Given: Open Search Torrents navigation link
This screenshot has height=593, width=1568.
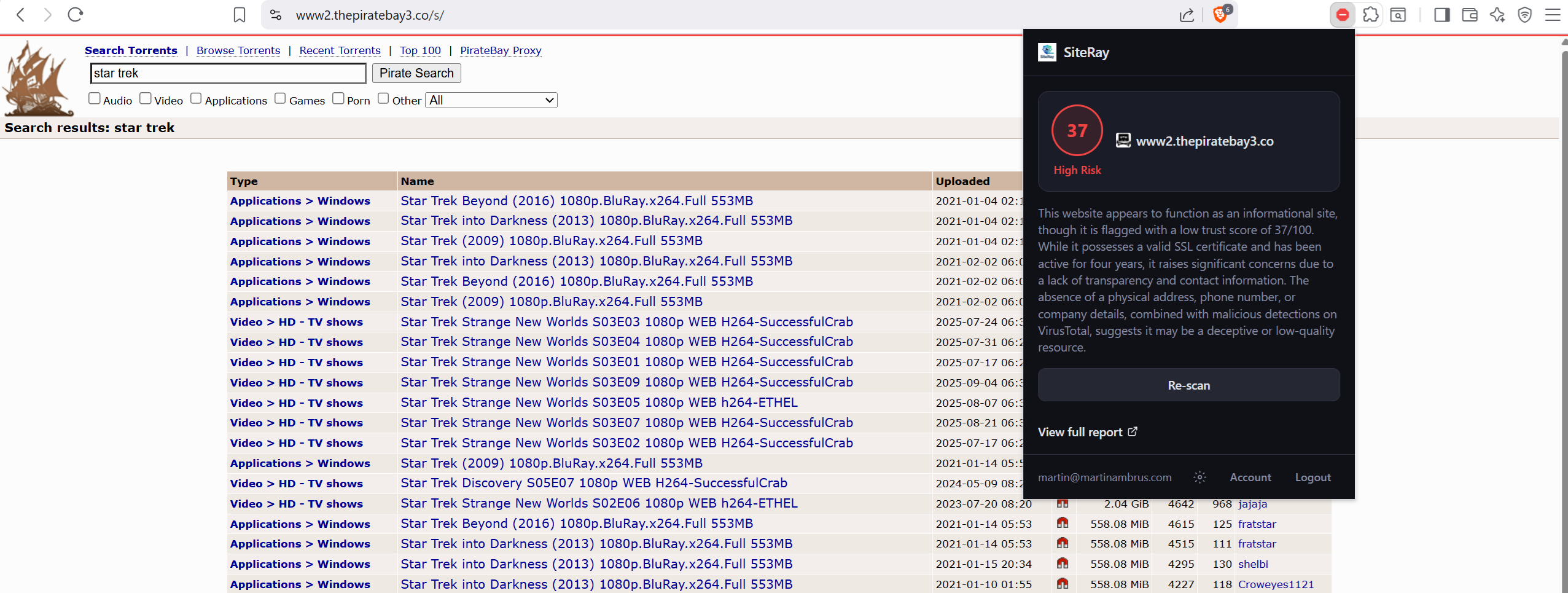Looking at the screenshot, I should tap(131, 50).
